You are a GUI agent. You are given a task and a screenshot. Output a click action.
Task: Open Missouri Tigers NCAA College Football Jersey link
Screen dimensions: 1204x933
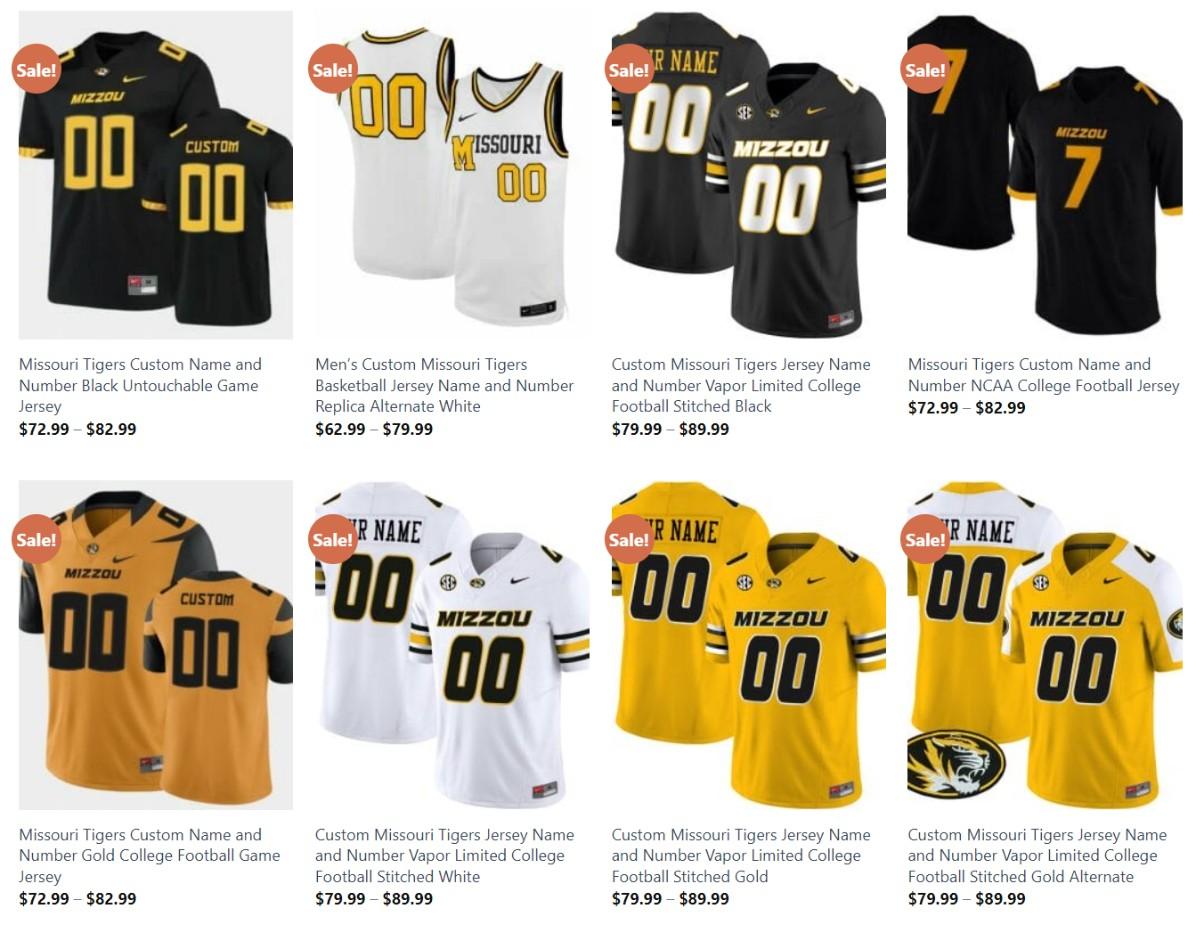point(1044,375)
